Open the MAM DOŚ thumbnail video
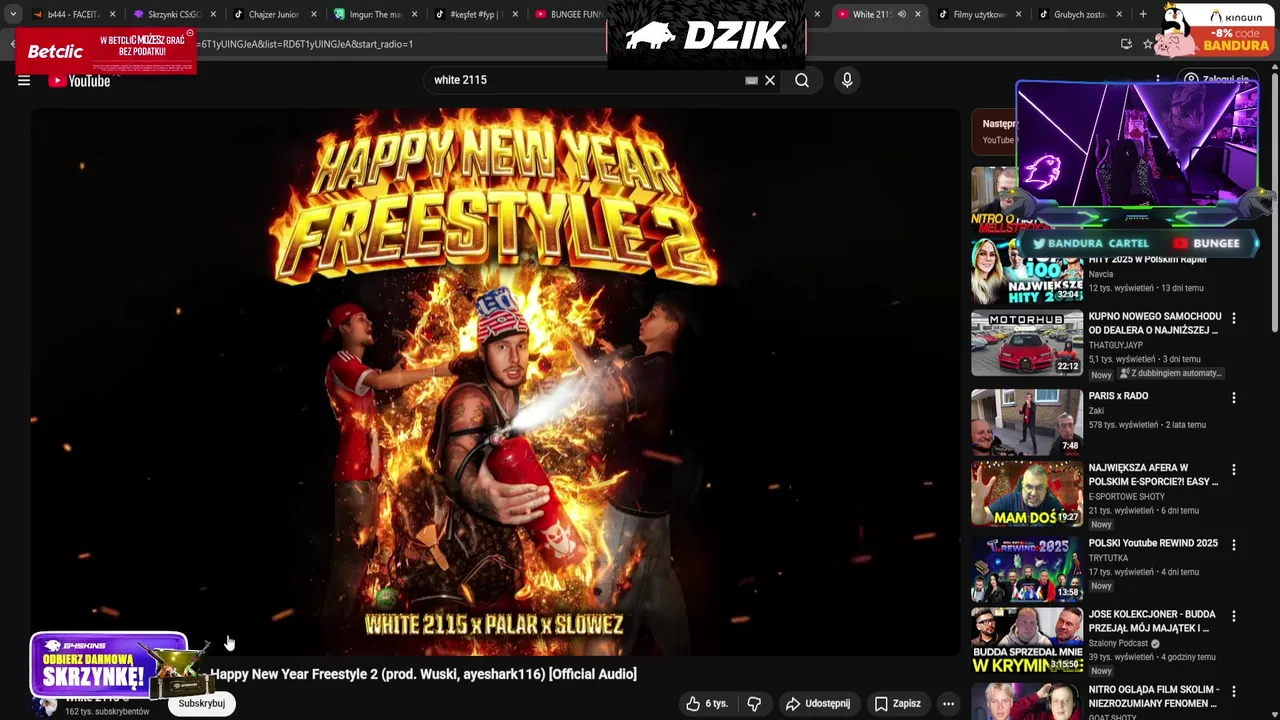The width and height of the screenshot is (1280, 720). 1027,493
